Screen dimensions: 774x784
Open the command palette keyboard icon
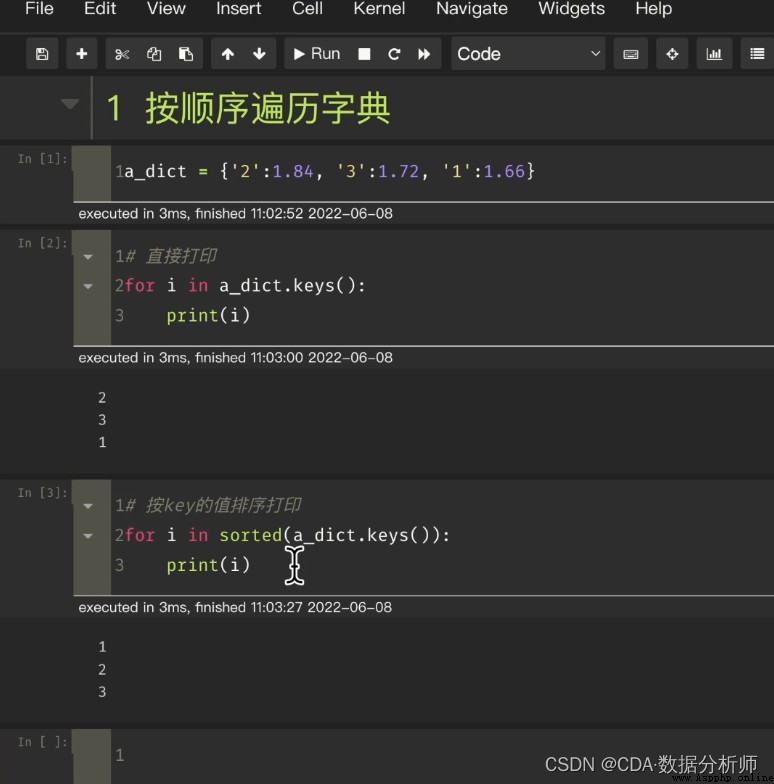tap(631, 54)
